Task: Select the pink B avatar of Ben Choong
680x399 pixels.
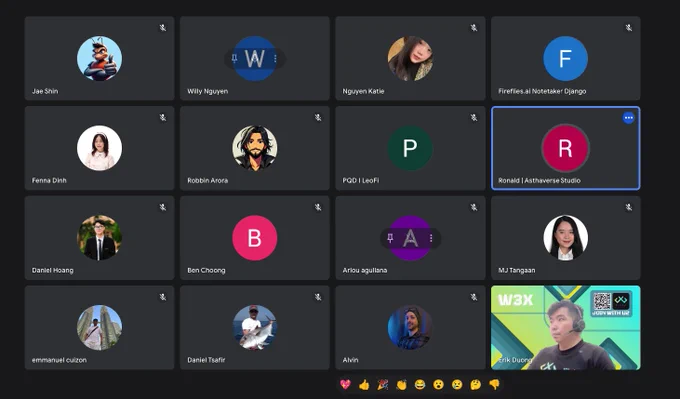Action: pyautogui.click(x=255, y=238)
